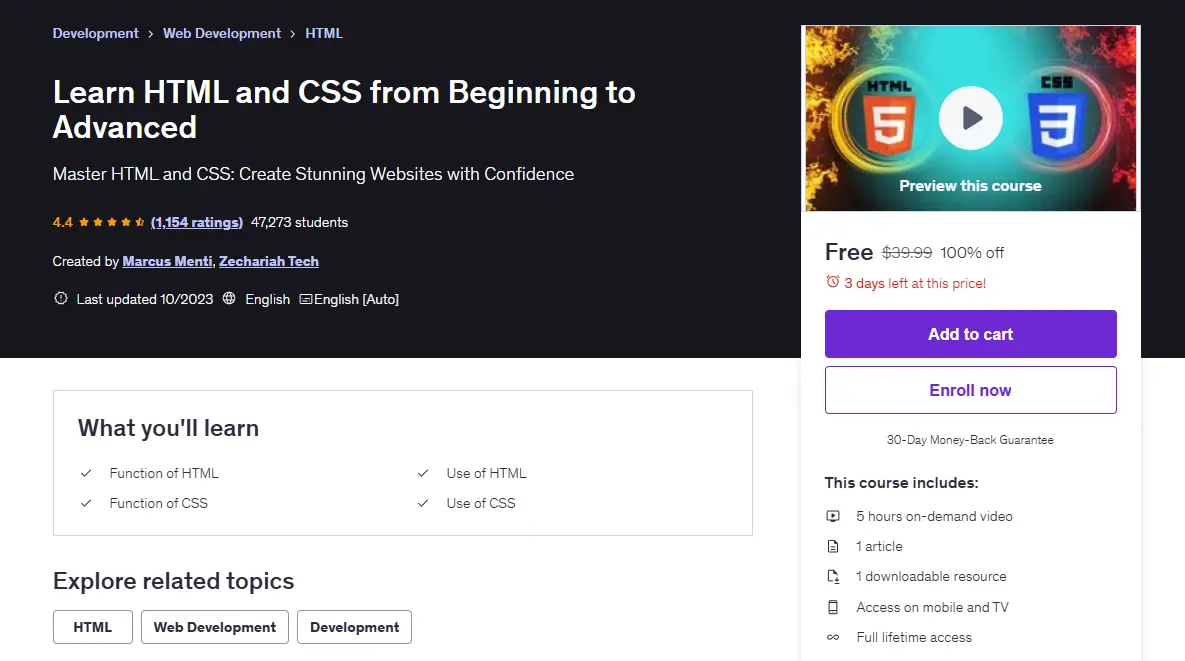Open the Development breadcrumb link
This screenshot has width=1185, height=661.
(x=95, y=33)
